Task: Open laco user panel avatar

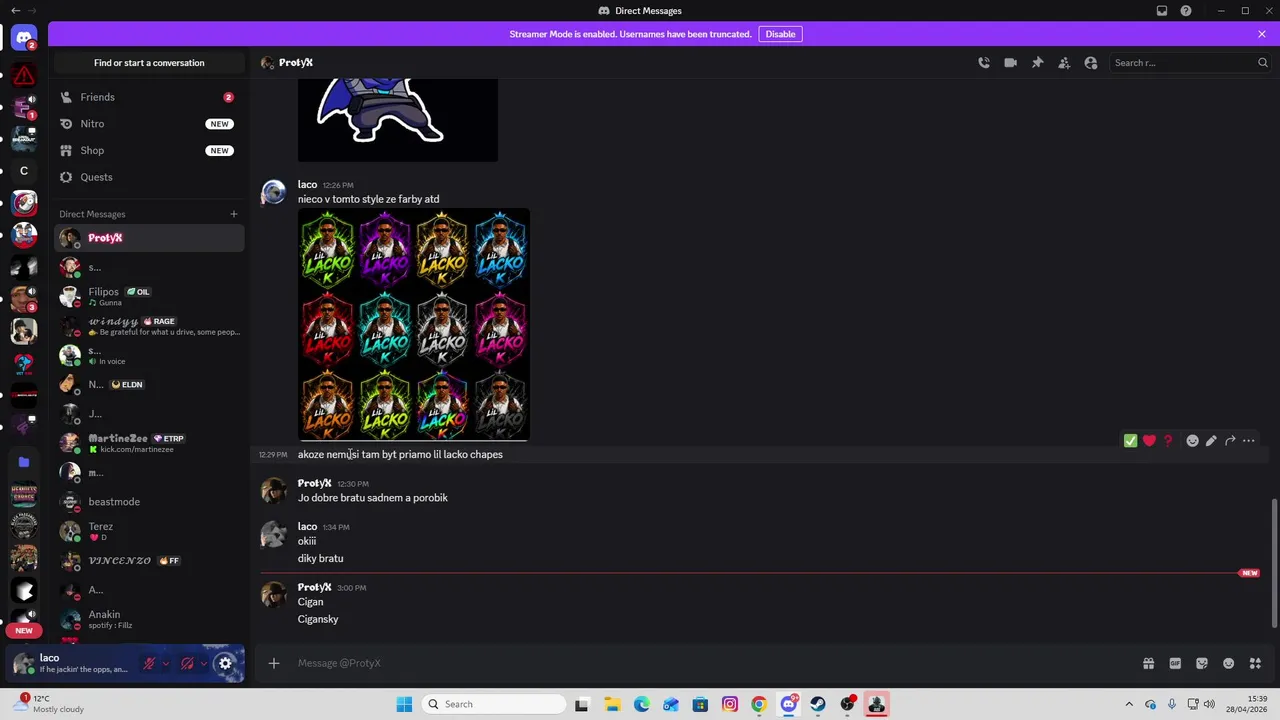Action: coord(24,663)
